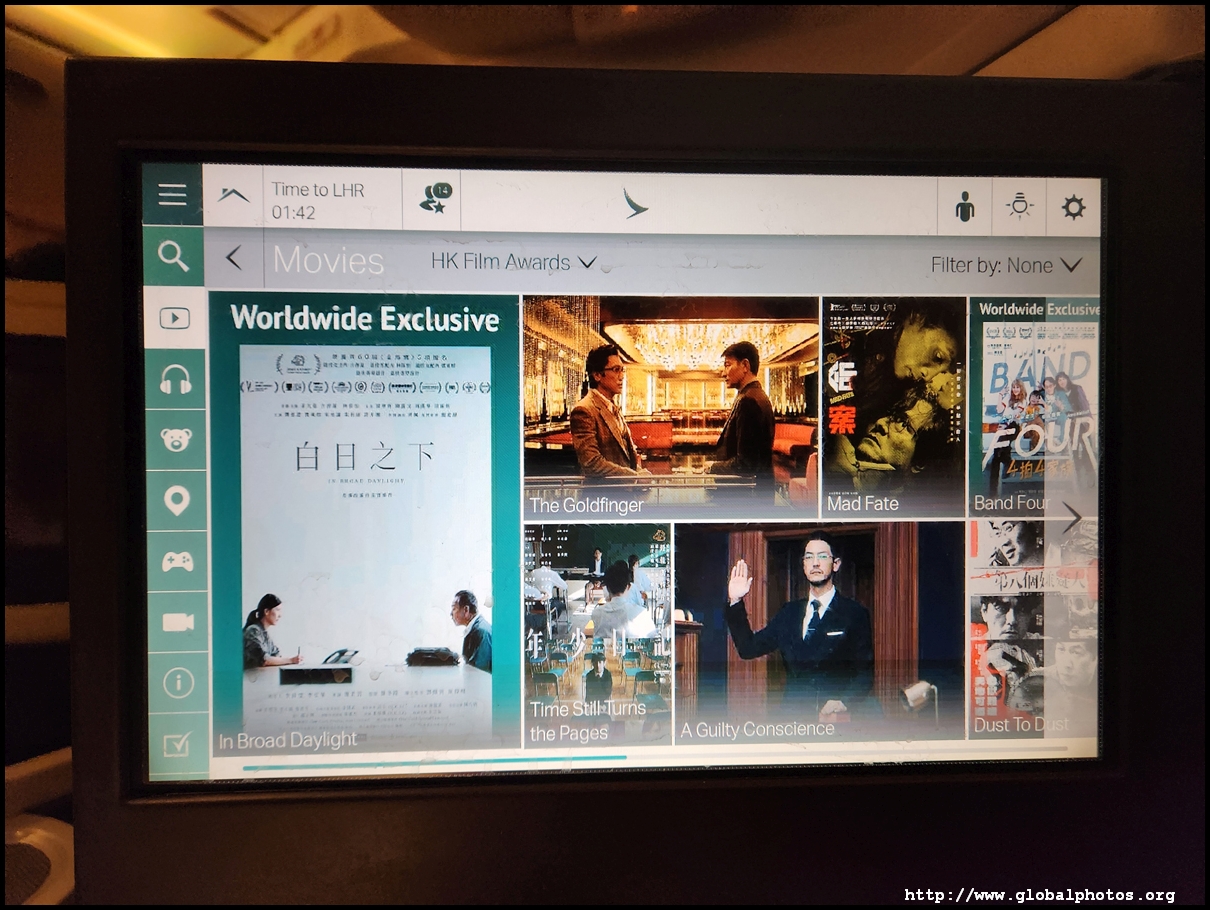The image size is (1210, 910).
Task: Check the Time to LHR display
Action: 318,200
